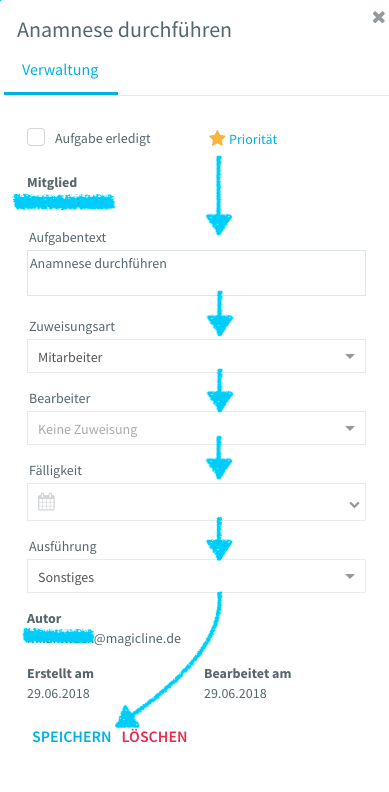
Task: Toggle the Priorität label
Action: coord(253,139)
